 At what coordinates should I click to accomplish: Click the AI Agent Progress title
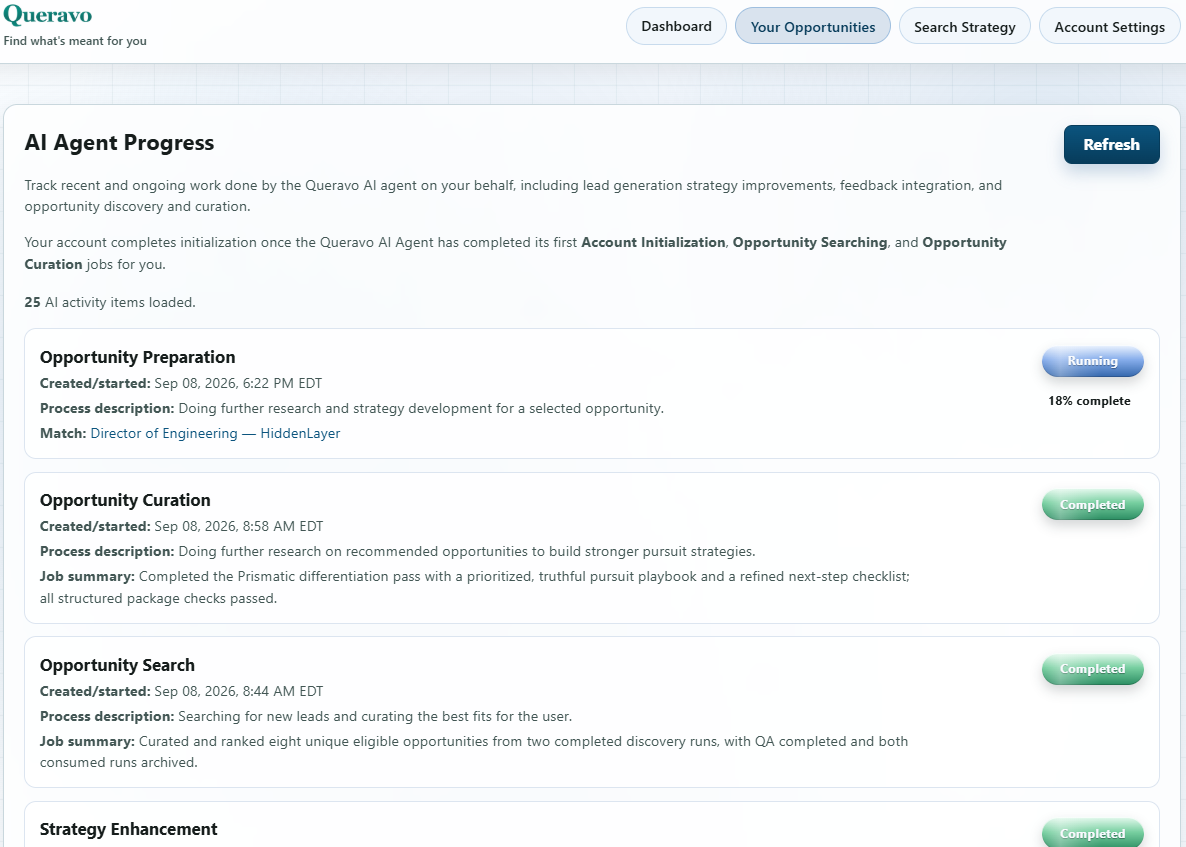click(x=120, y=142)
